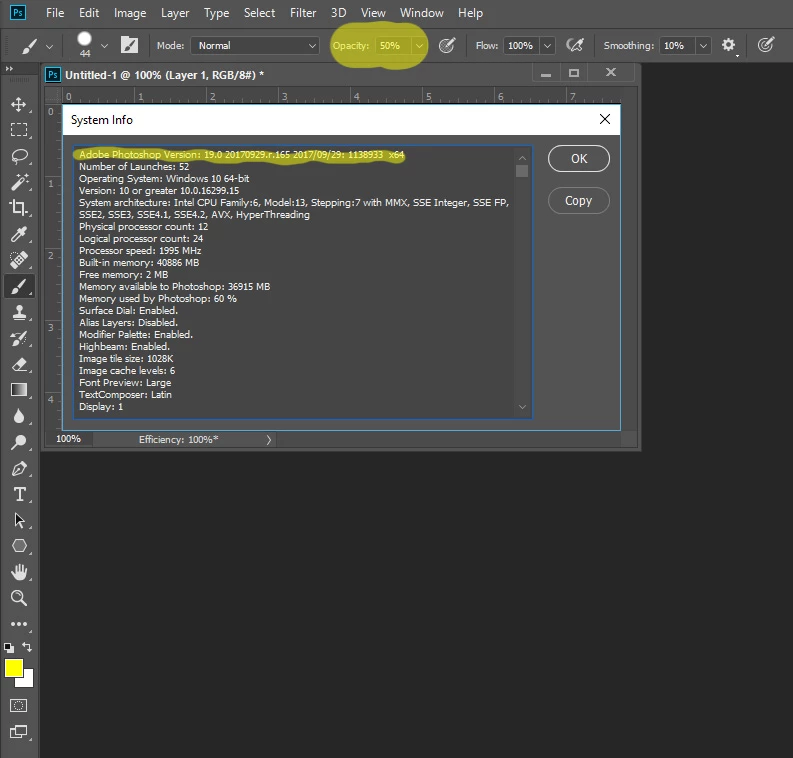Select the History Brush tool
This screenshot has width=793, height=758.
pyautogui.click(x=19, y=338)
